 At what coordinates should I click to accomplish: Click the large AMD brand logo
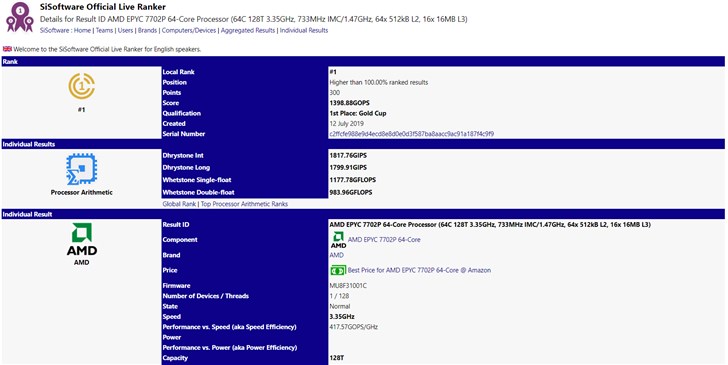click(81, 239)
